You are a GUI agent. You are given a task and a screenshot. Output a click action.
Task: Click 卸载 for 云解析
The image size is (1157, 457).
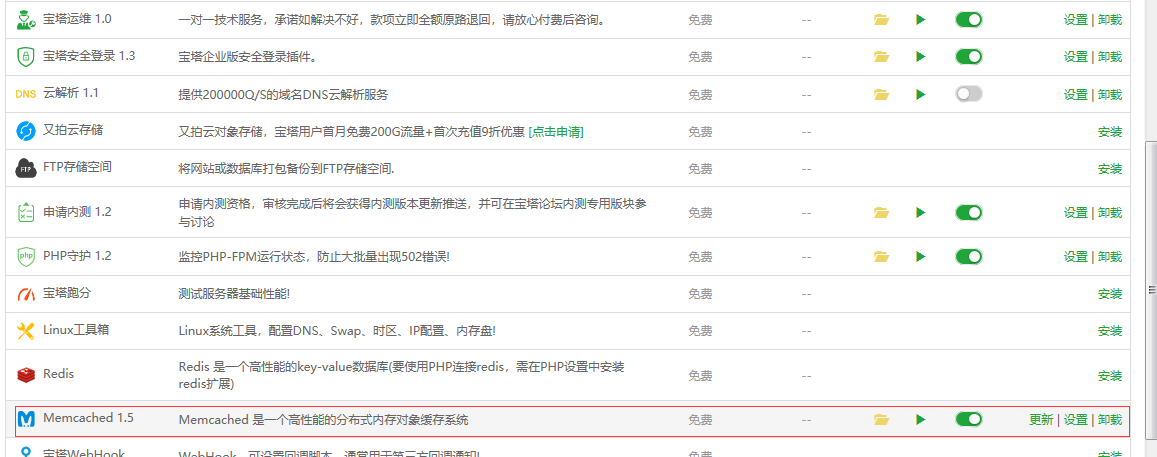(1109, 95)
